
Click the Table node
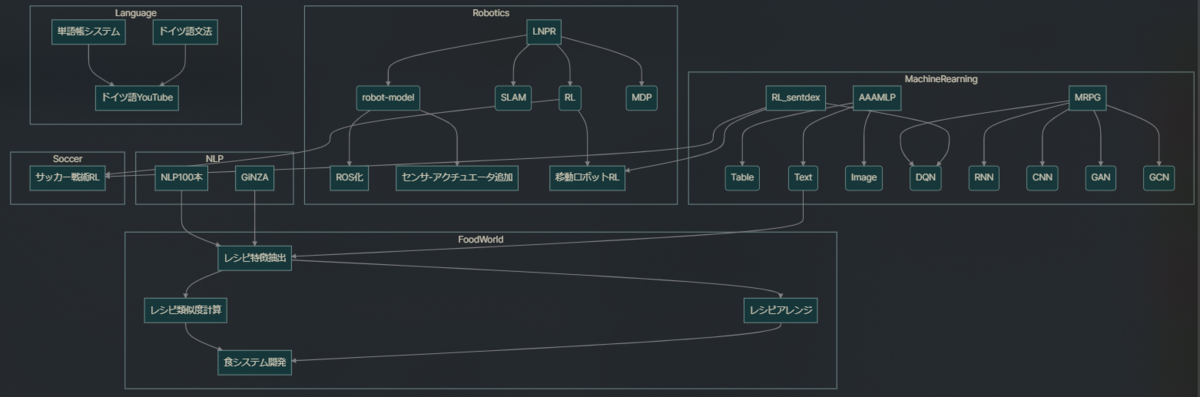point(742,179)
